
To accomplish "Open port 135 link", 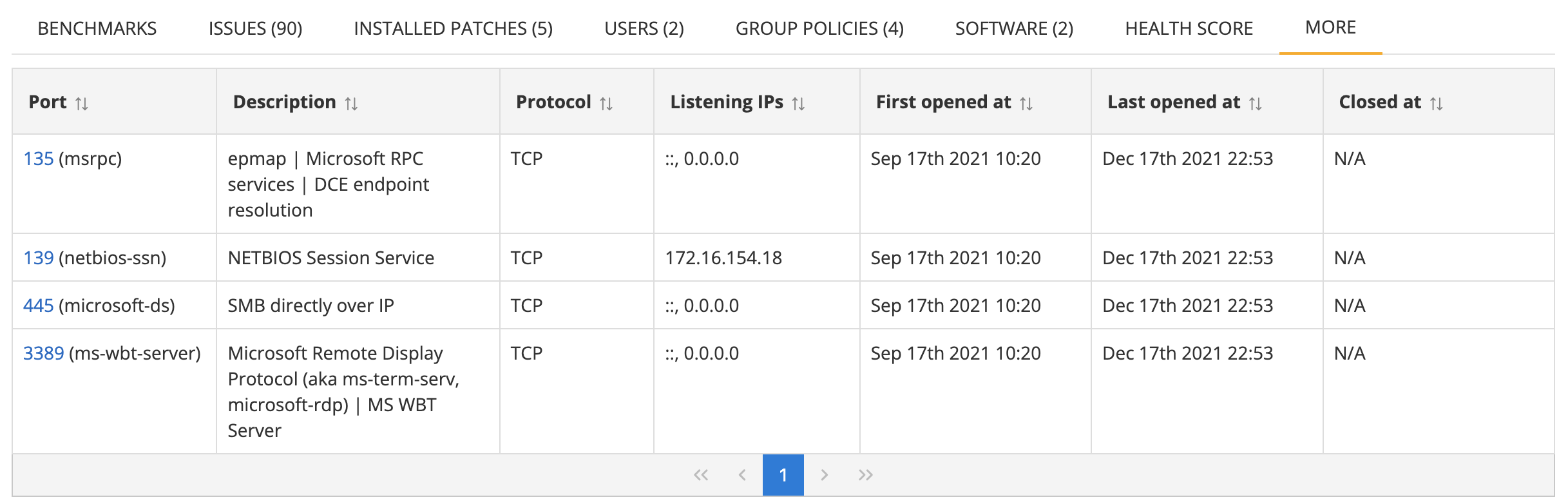I will coord(38,159).
